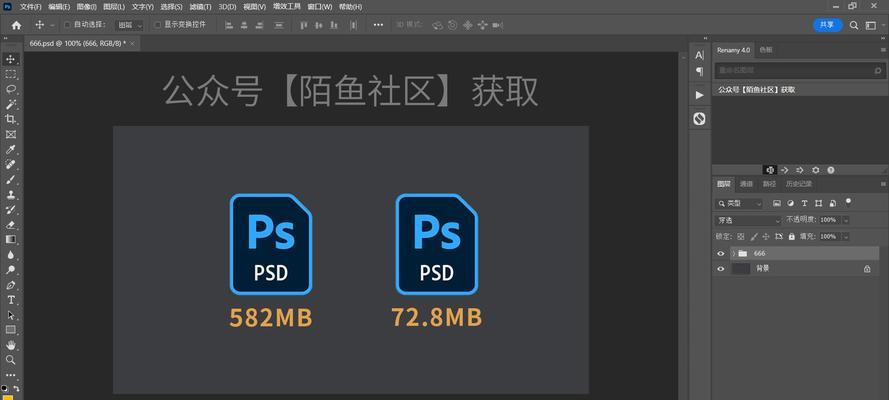889x400 pixels.
Task: Select the Zoom tool in the toolbox
Action: coord(11,360)
